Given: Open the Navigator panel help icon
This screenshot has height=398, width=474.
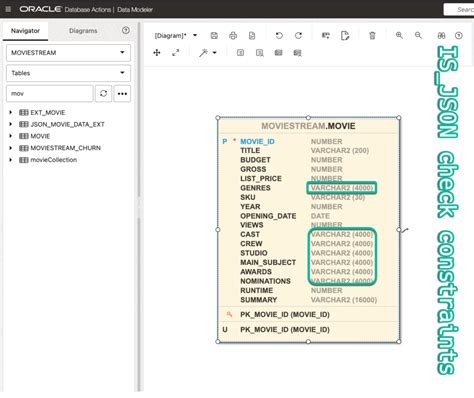Looking at the screenshot, I should (x=126, y=30).
